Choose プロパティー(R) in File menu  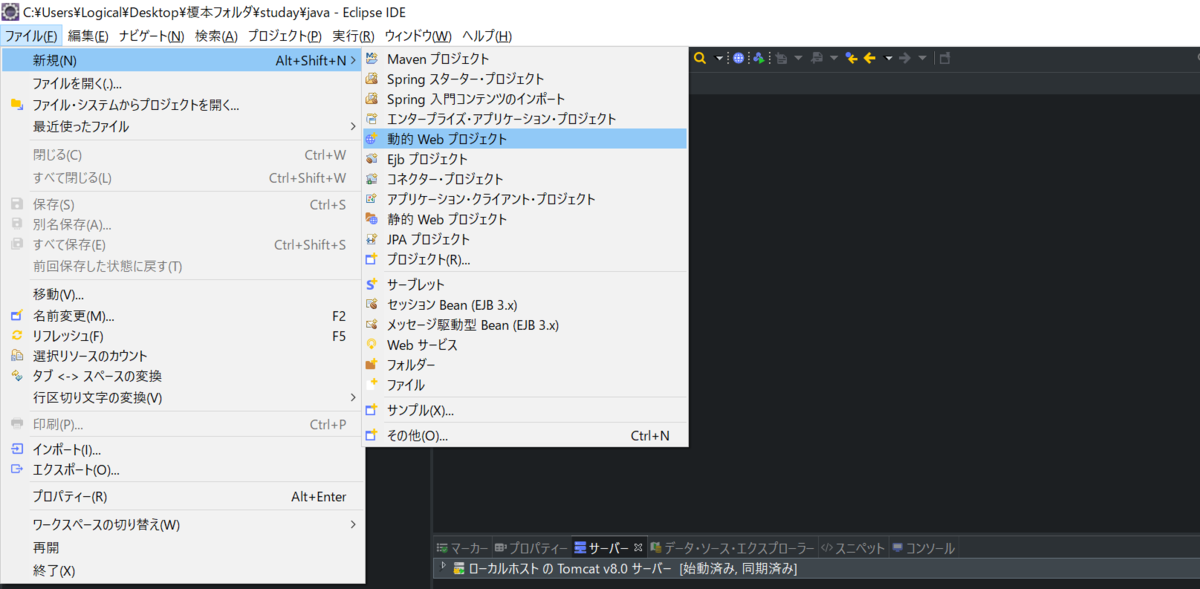182,497
